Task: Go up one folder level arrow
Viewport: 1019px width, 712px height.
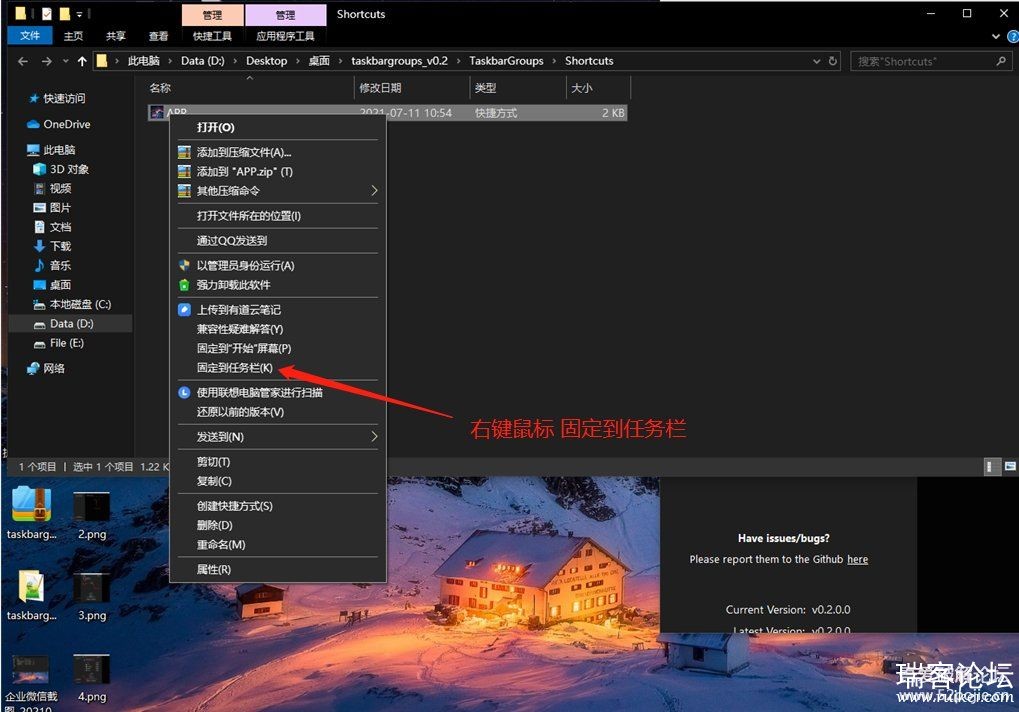Action: (82, 61)
